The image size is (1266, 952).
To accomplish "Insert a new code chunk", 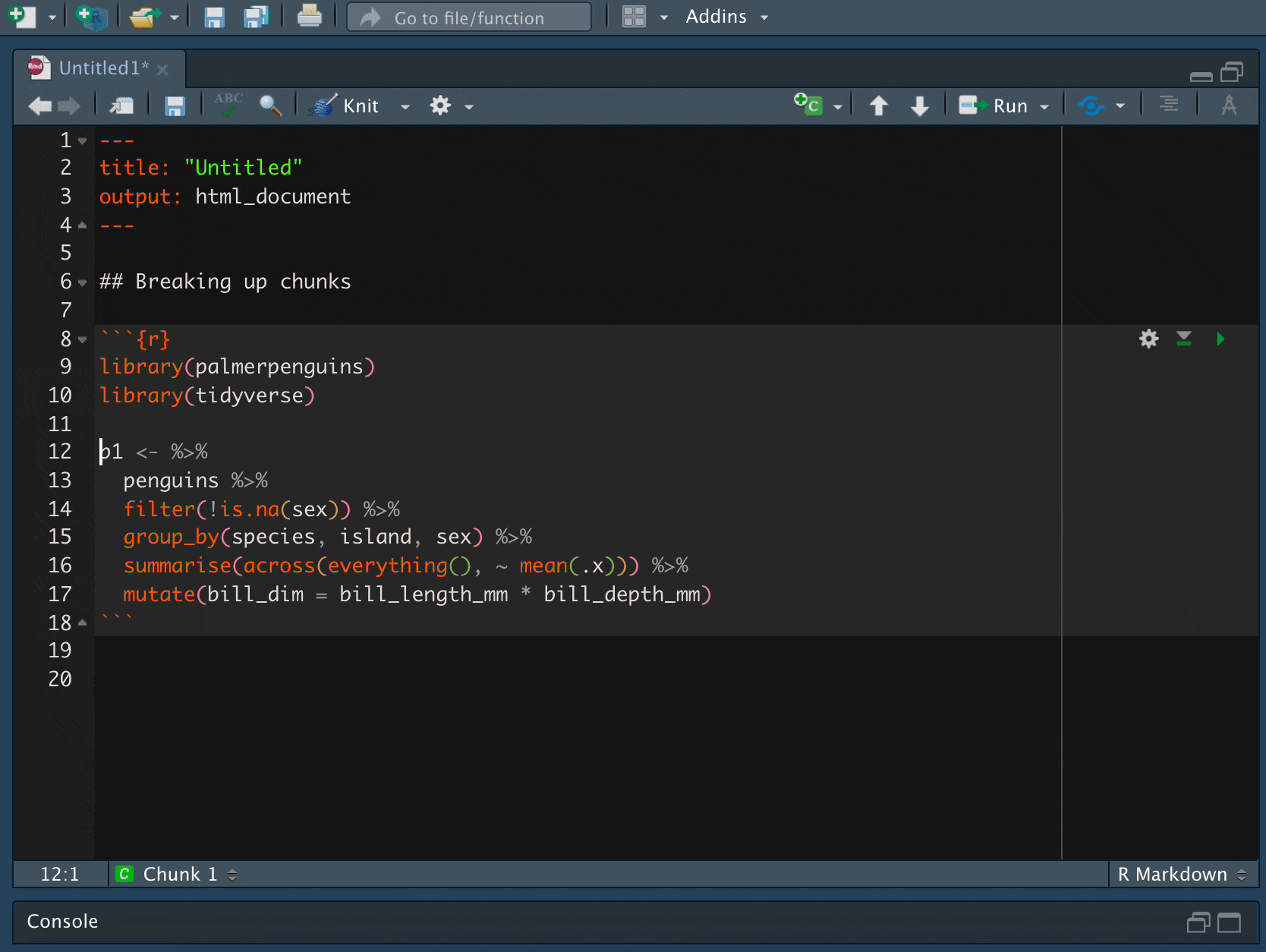I will coord(809,105).
